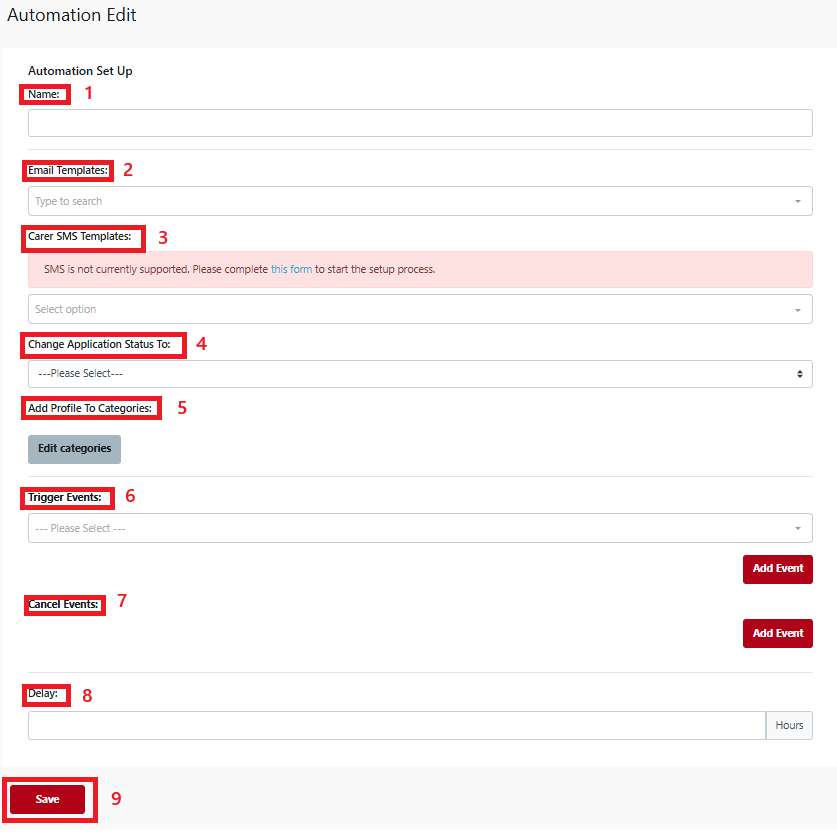Click the up-down arrows on the status select
Screen dimensions: 837x835
tap(799, 373)
